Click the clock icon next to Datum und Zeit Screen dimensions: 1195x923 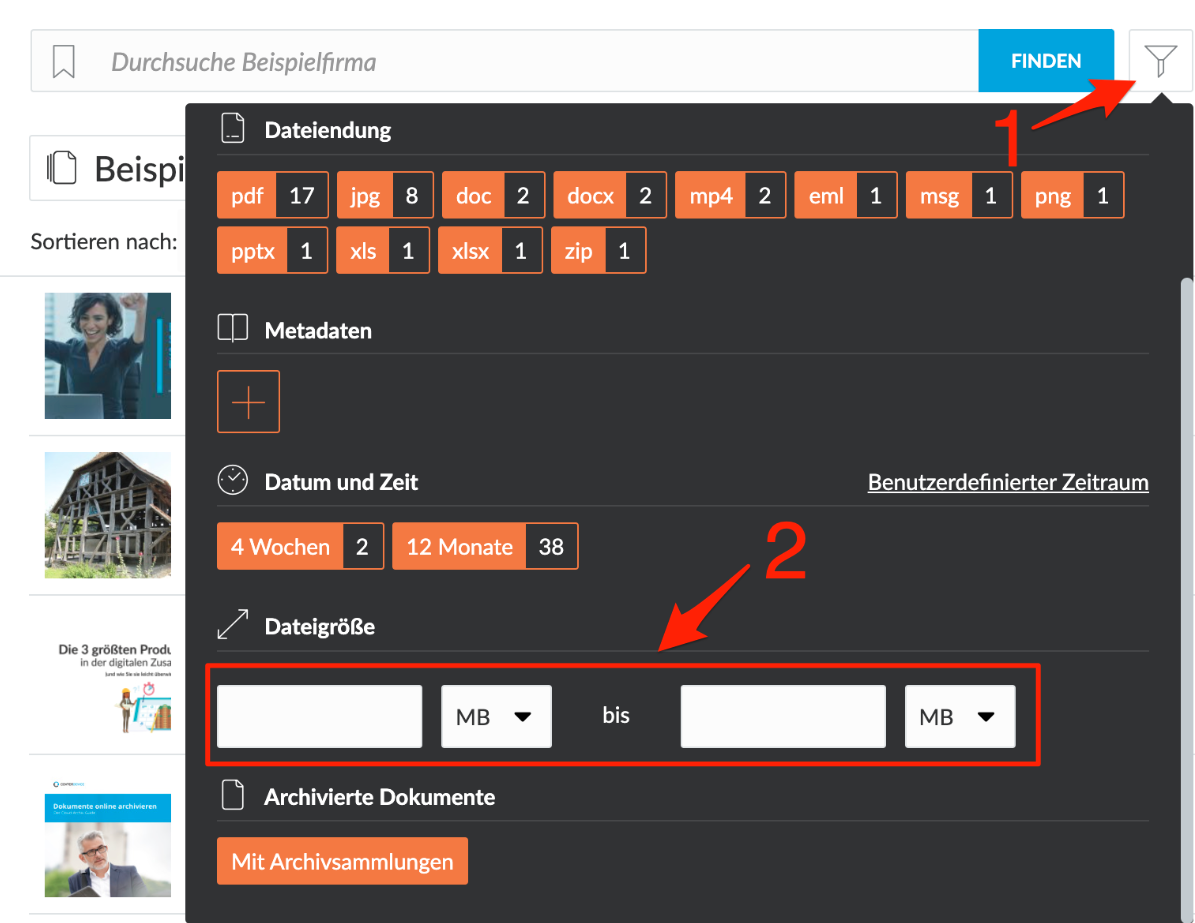click(232, 481)
